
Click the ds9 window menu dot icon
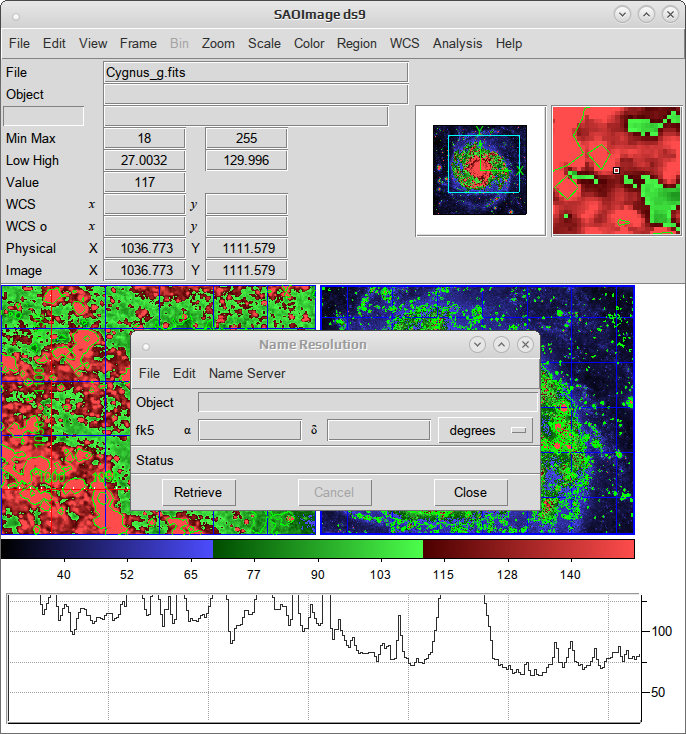pyautogui.click(x=16, y=17)
